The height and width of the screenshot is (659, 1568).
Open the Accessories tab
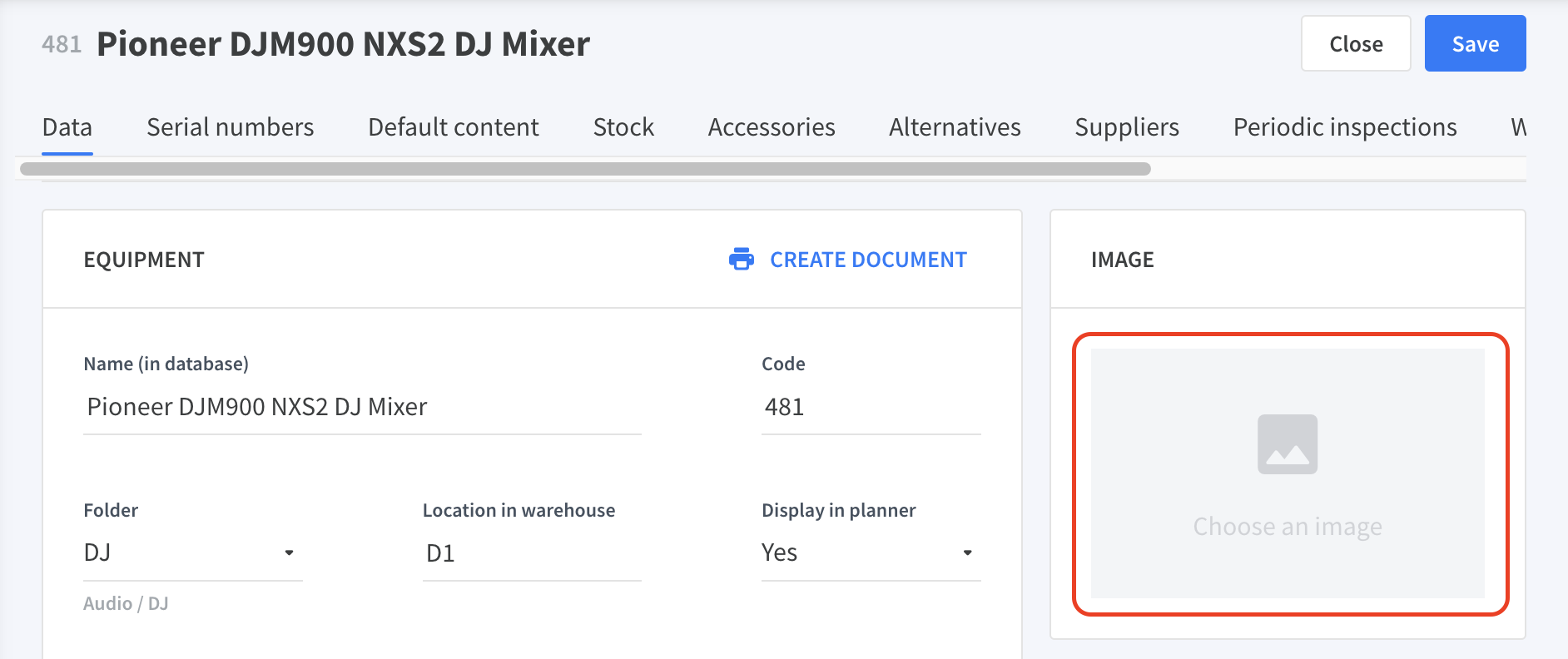pyautogui.click(x=772, y=127)
